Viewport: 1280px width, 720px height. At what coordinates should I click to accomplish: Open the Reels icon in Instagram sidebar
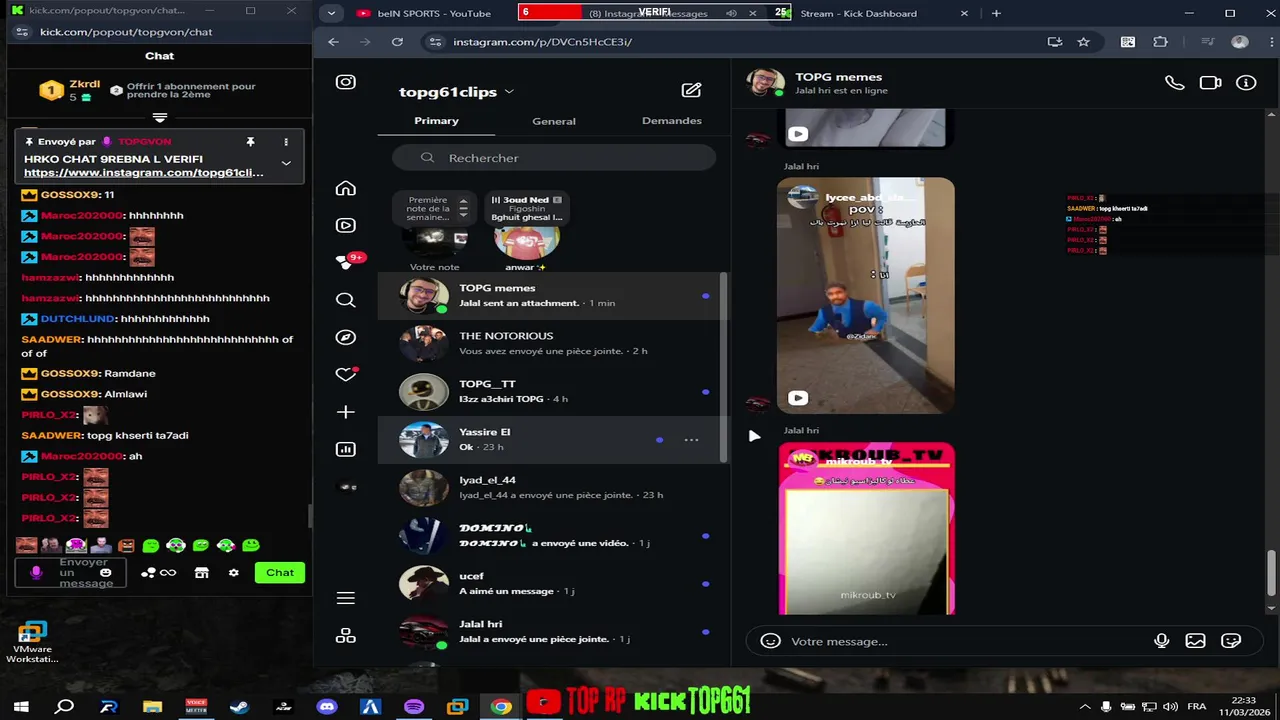point(346,225)
